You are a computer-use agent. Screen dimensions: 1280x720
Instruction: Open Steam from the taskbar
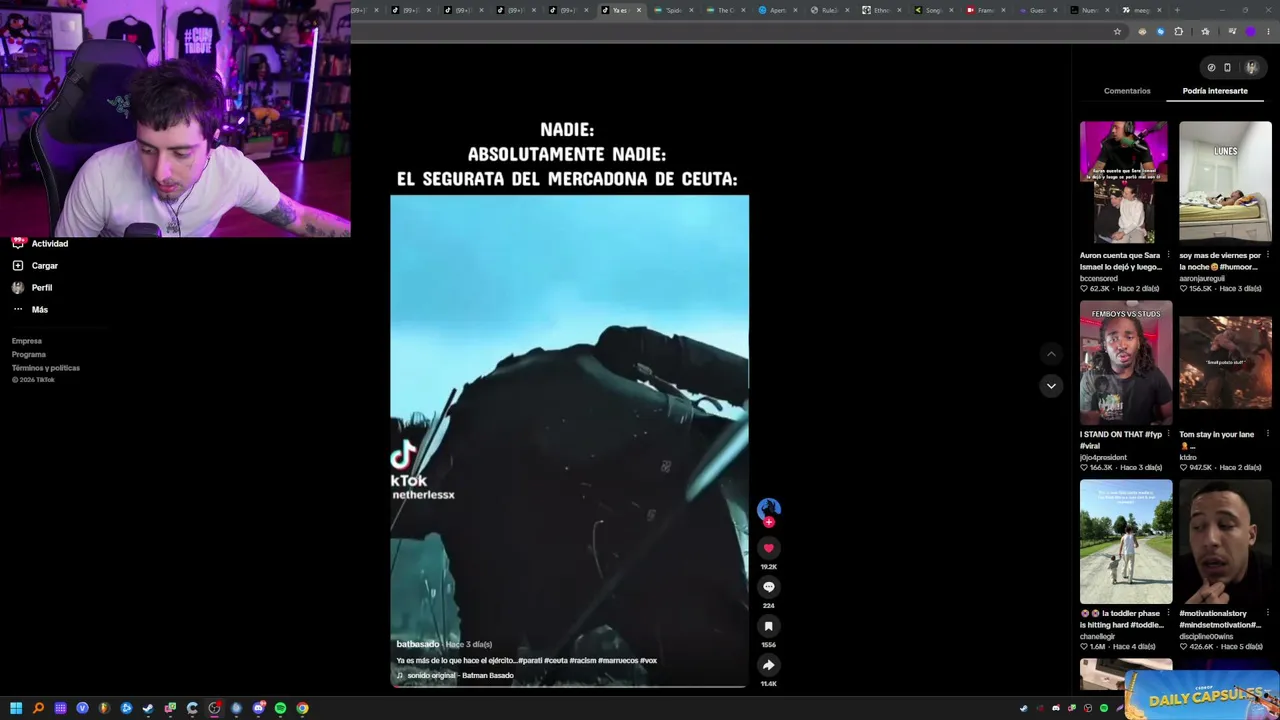point(148,708)
